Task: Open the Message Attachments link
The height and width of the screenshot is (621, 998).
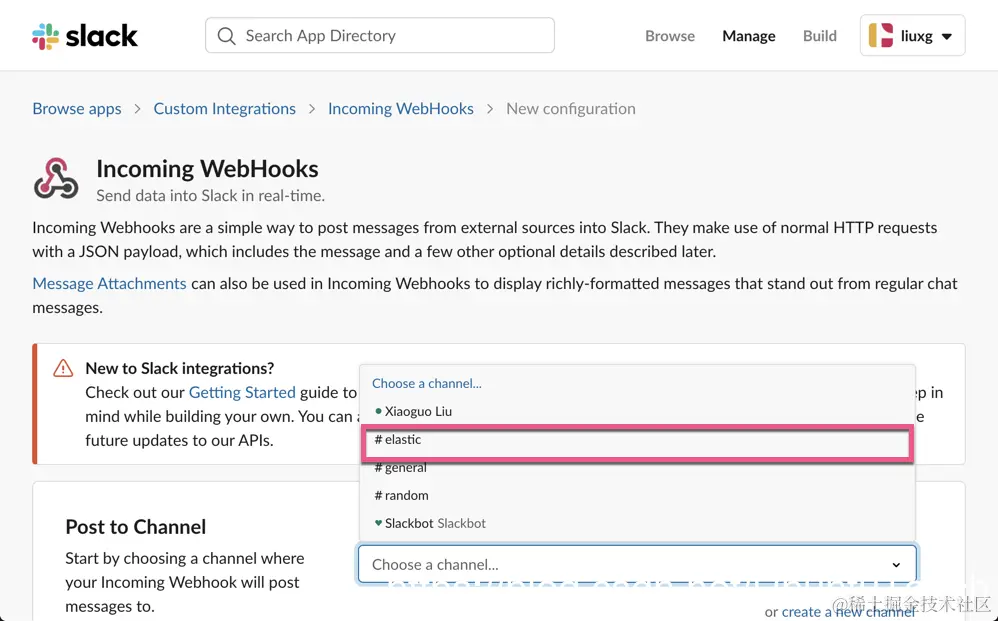Action: click(109, 283)
